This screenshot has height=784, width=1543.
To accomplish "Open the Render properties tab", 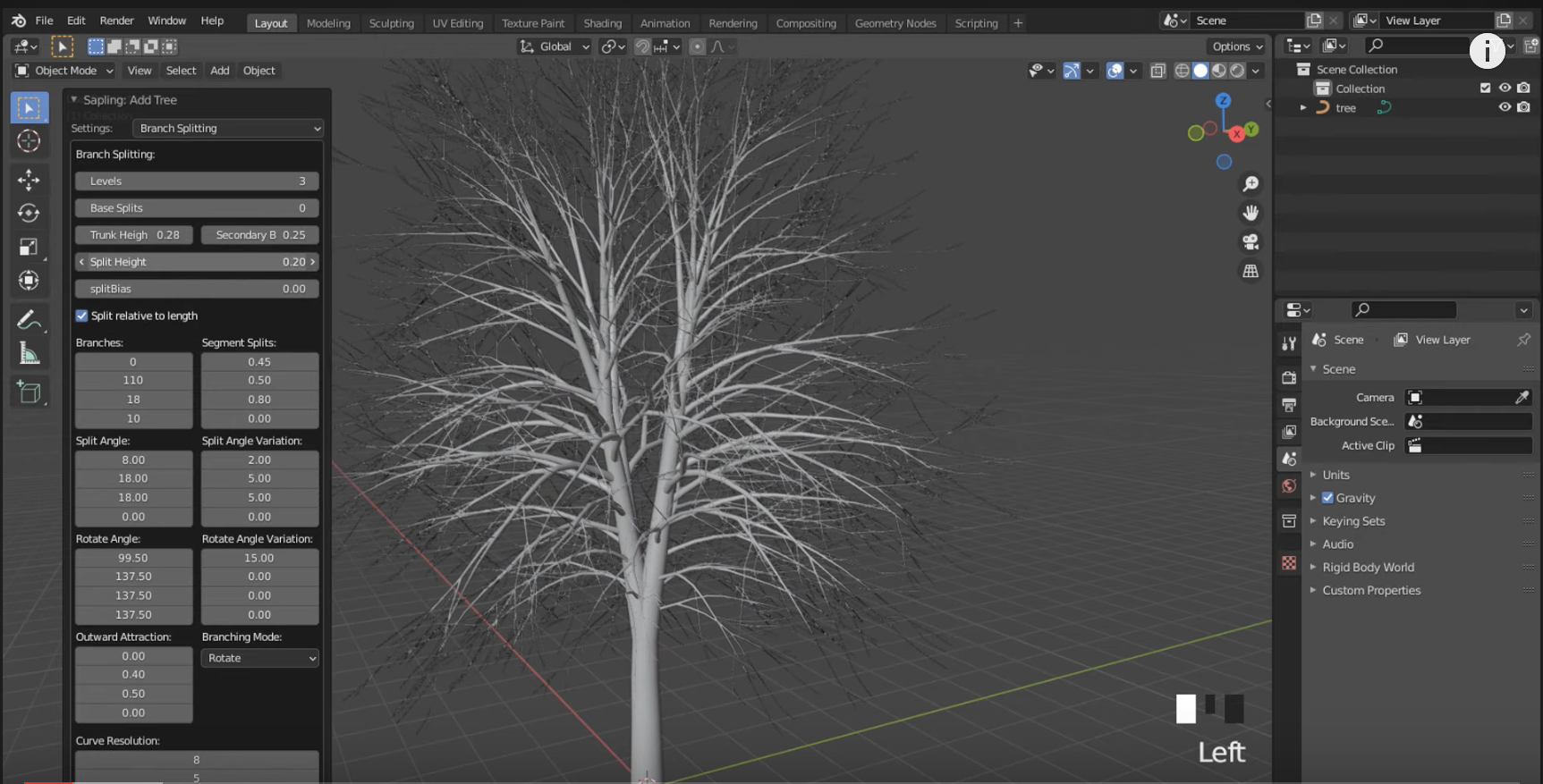I will click(1289, 377).
